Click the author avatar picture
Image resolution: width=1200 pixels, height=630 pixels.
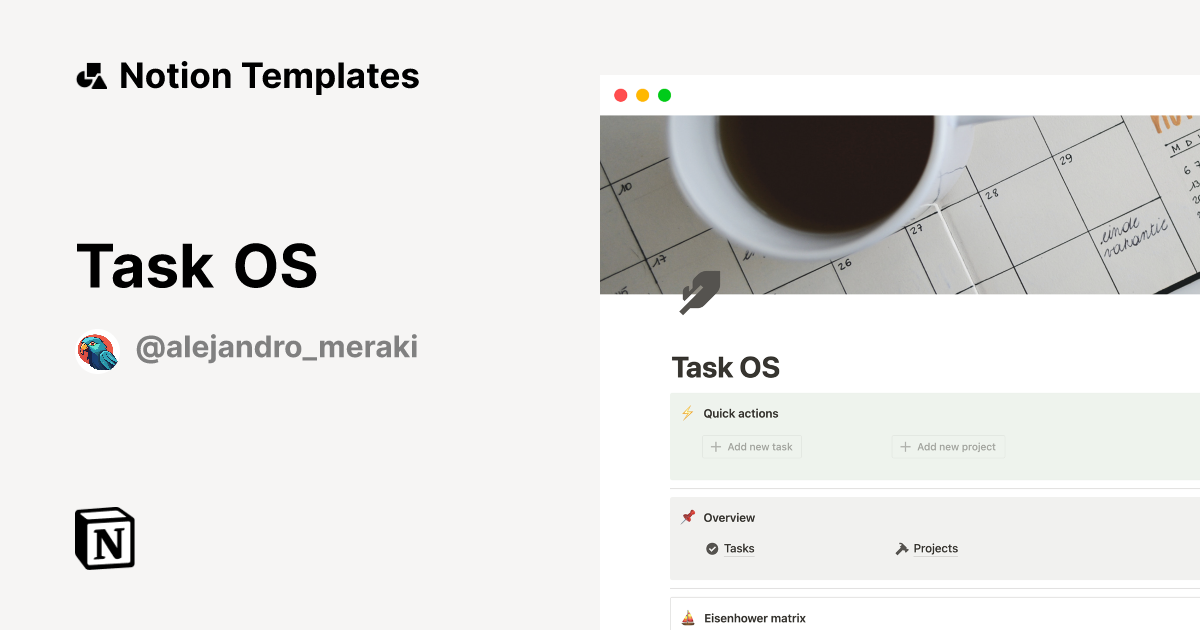[x=97, y=349]
